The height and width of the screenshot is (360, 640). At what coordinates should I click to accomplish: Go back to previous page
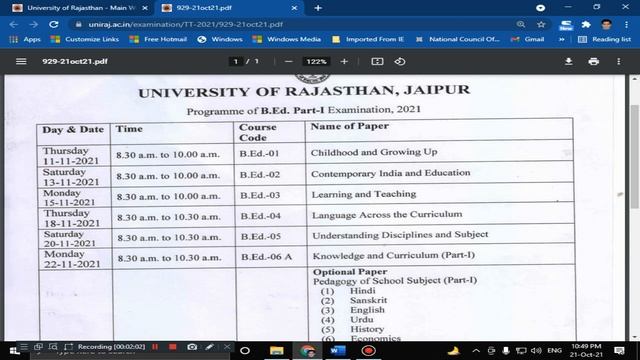pos(13,24)
